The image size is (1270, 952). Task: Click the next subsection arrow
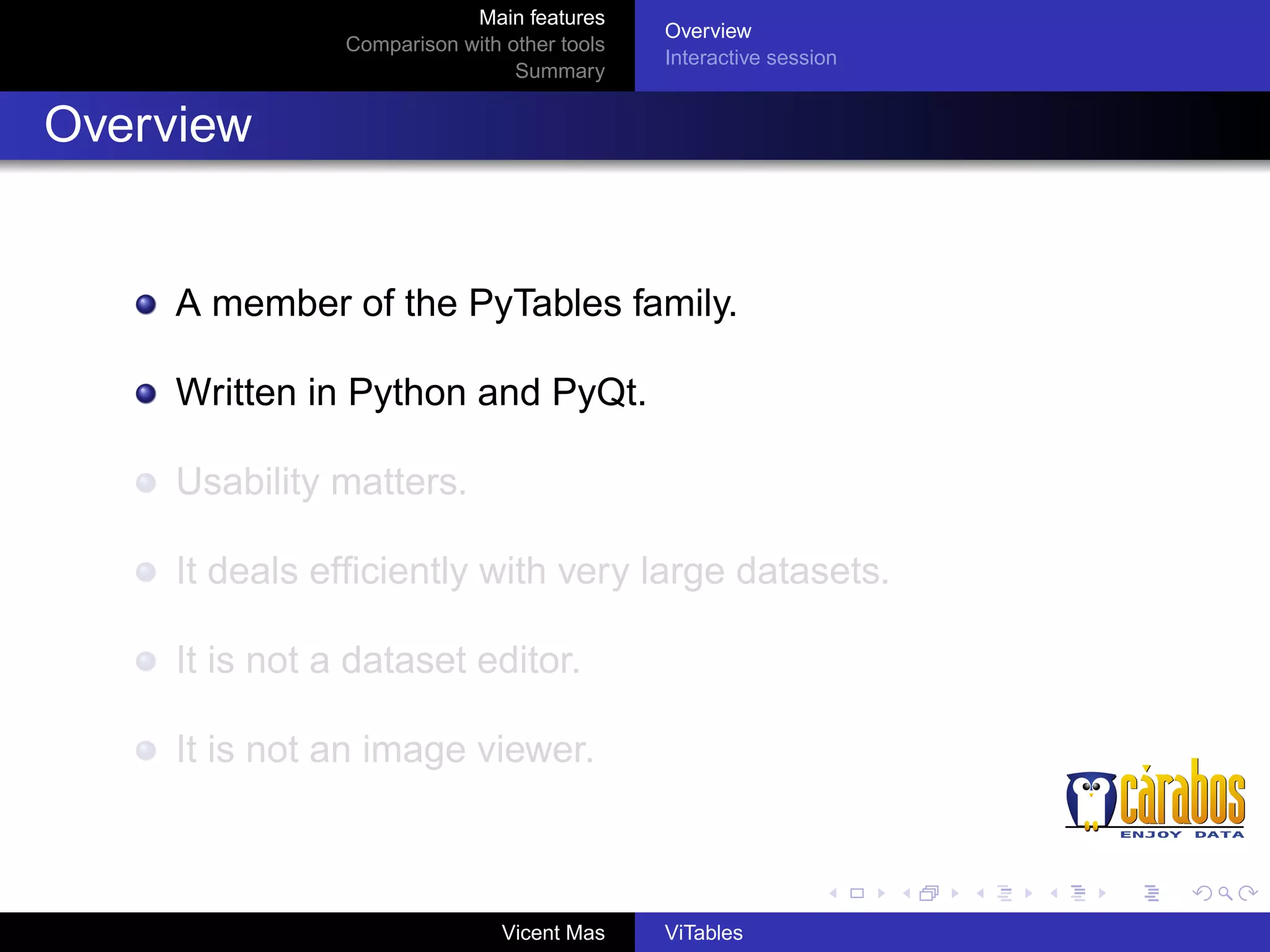[x=1029, y=893]
